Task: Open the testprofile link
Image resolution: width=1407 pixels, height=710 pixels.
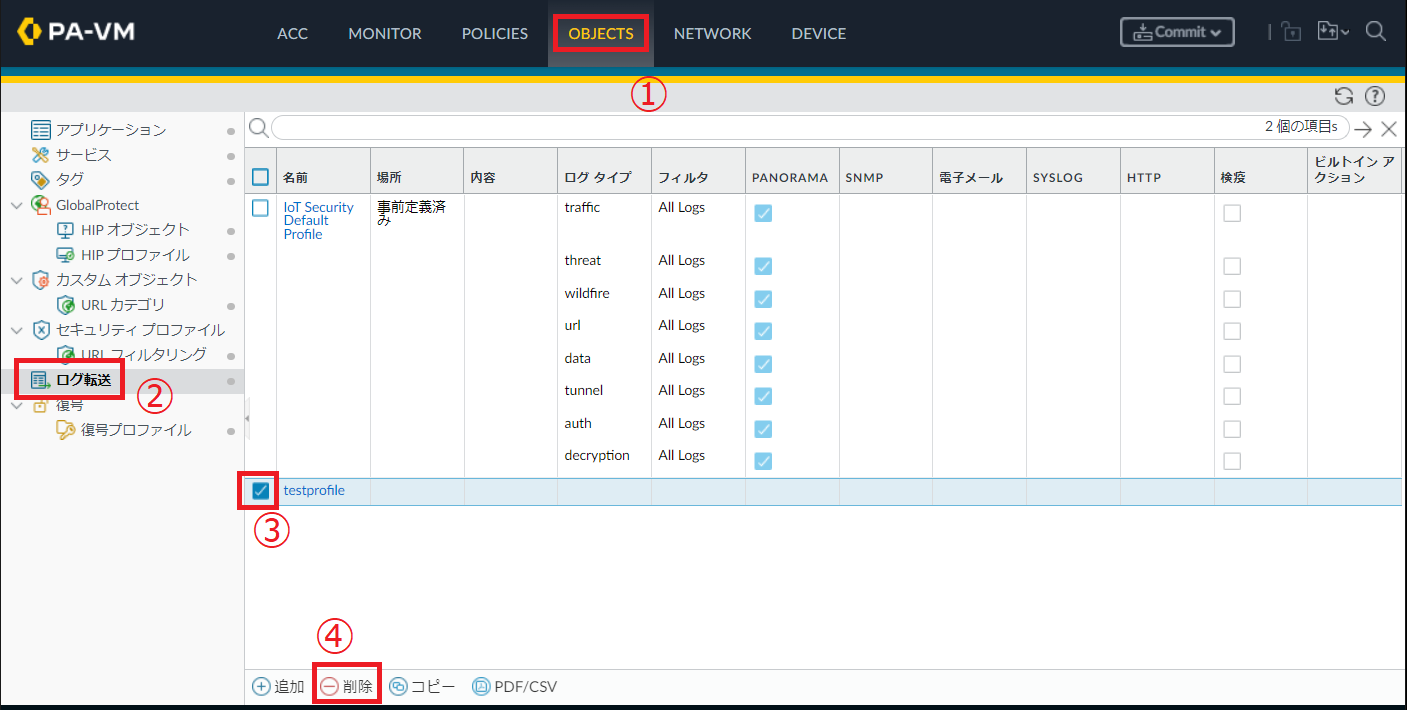Action: (x=314, y=491)
